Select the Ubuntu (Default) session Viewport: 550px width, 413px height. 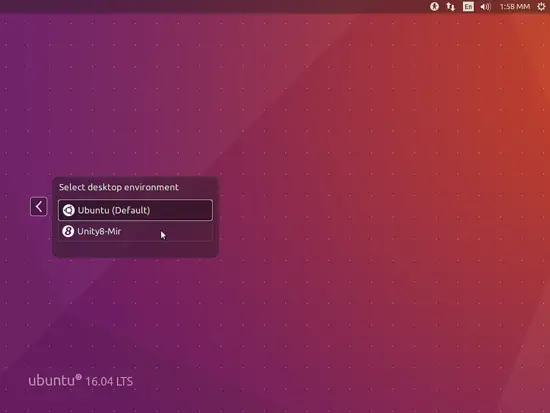135,210
